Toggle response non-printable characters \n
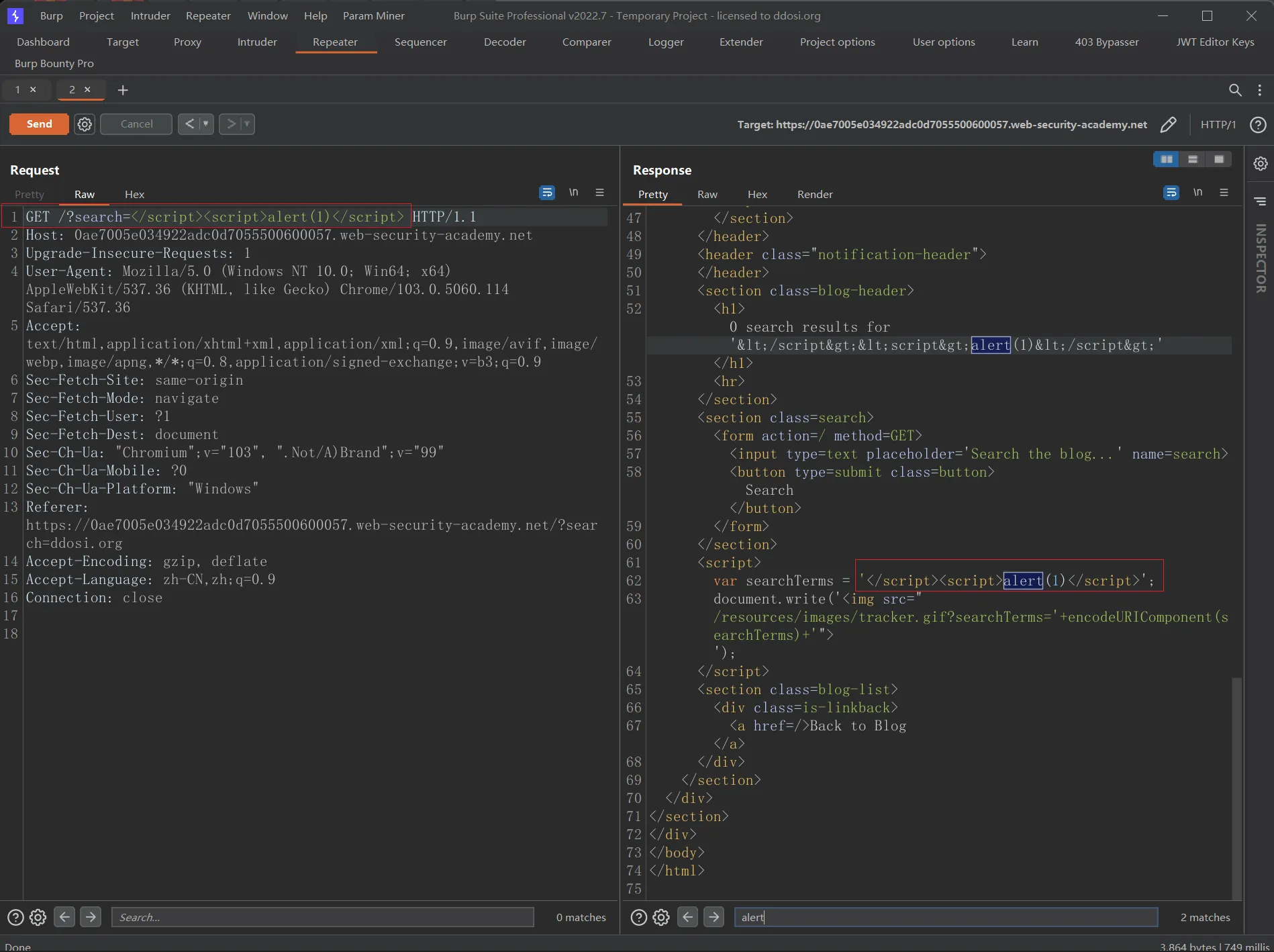 1197,193
